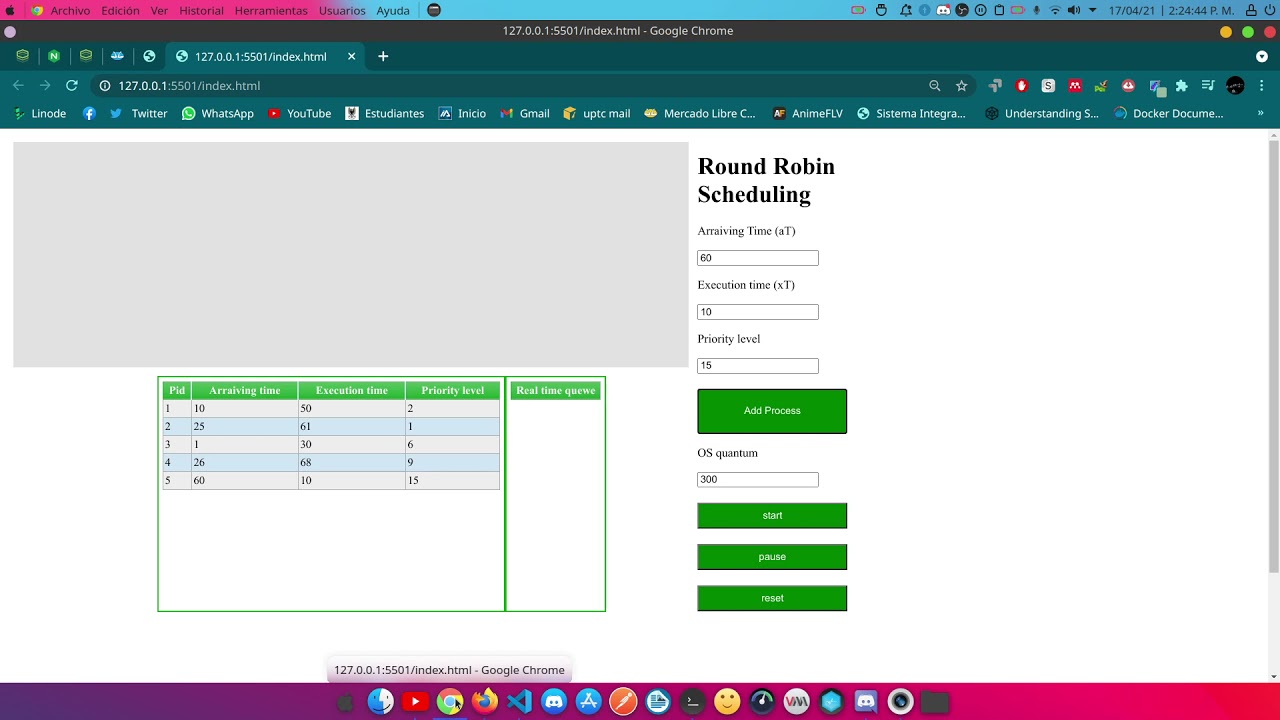Reload the page with the refresh icon
Screen dimensions: 1280x720
tap(72, 86)
